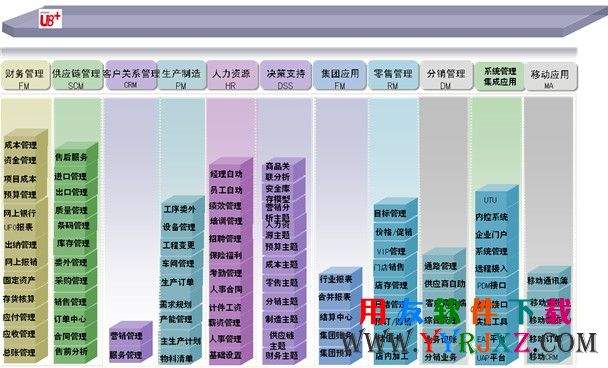Open the 零售管理 RM category tab
Screen dimensions: 608x368
[x=393, y=76]
